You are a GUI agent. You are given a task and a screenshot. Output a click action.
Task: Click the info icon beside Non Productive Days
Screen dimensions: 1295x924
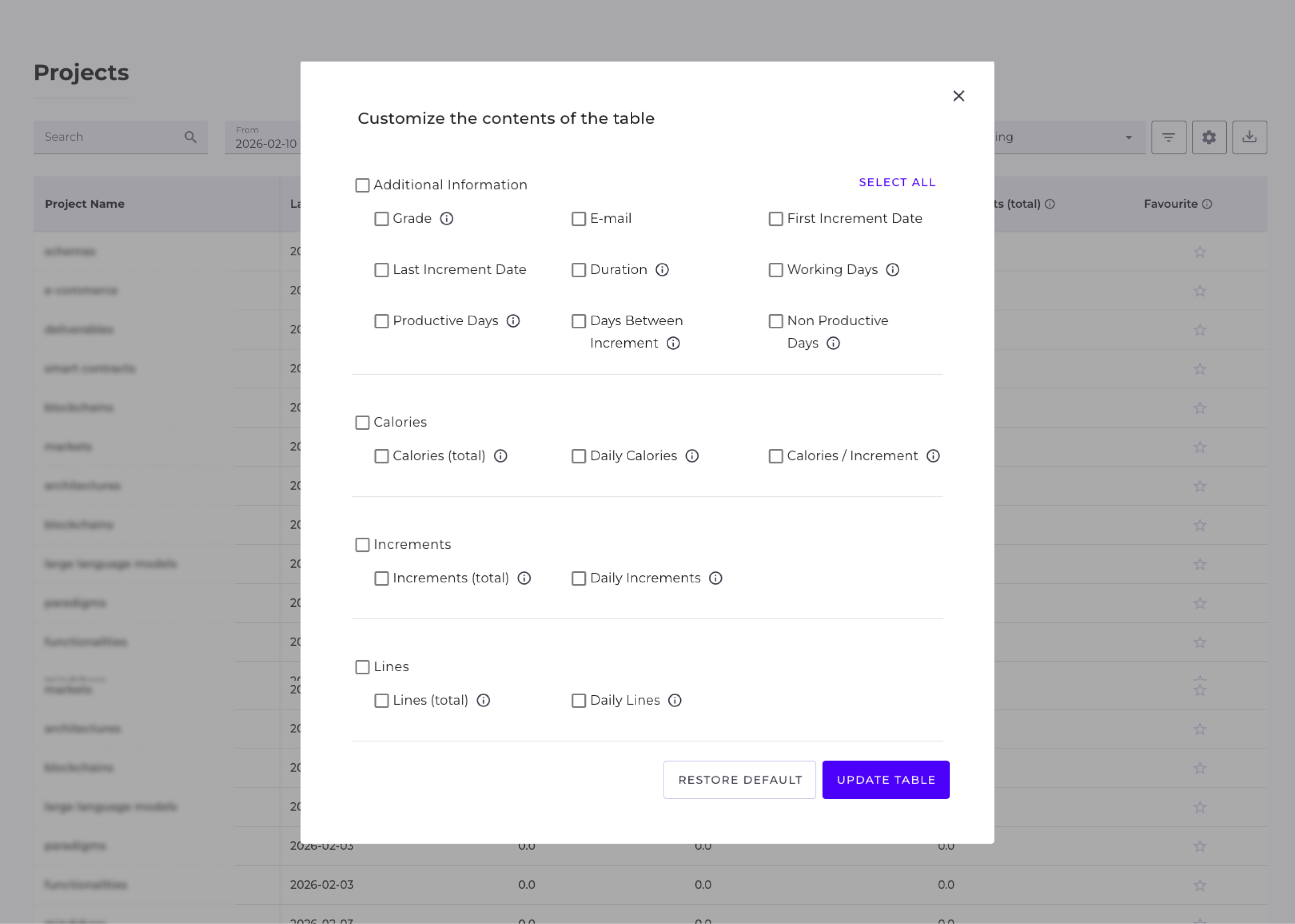pyautogui.click(x=834, y=343)
